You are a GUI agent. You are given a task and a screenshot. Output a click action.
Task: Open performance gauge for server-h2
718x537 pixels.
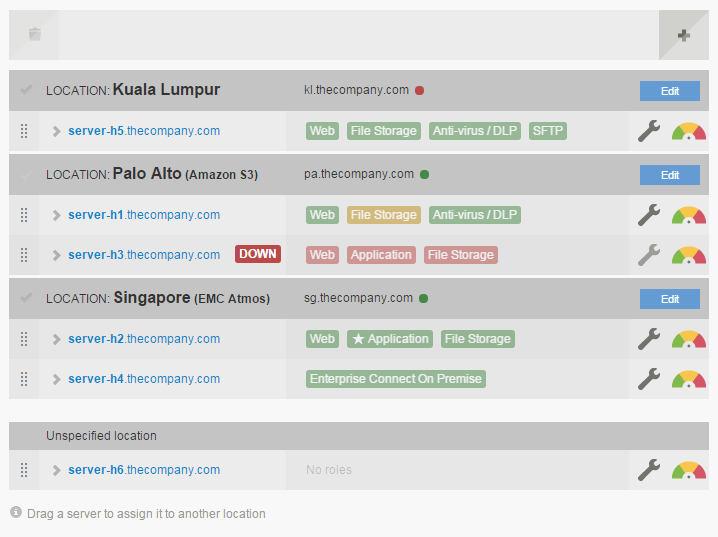688,339
